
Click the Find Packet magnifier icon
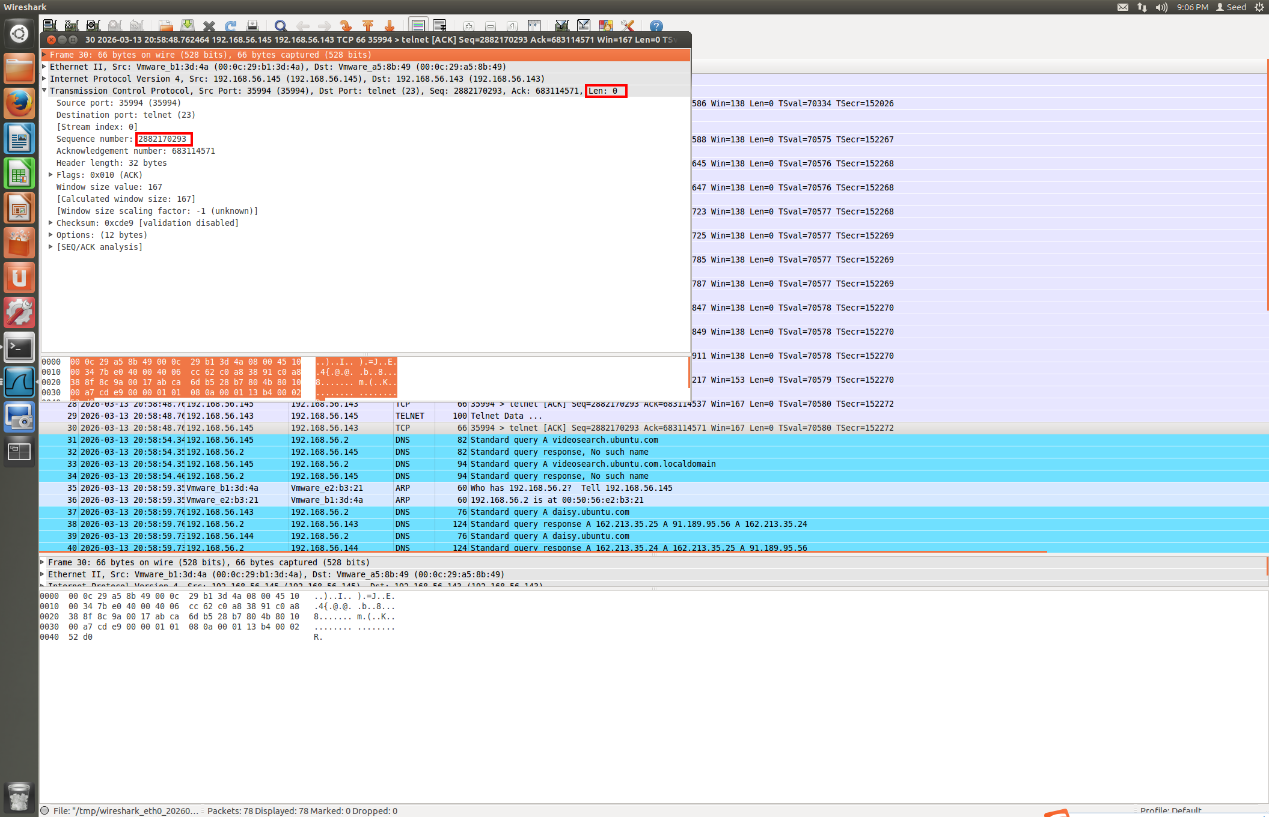click(281, 26)
